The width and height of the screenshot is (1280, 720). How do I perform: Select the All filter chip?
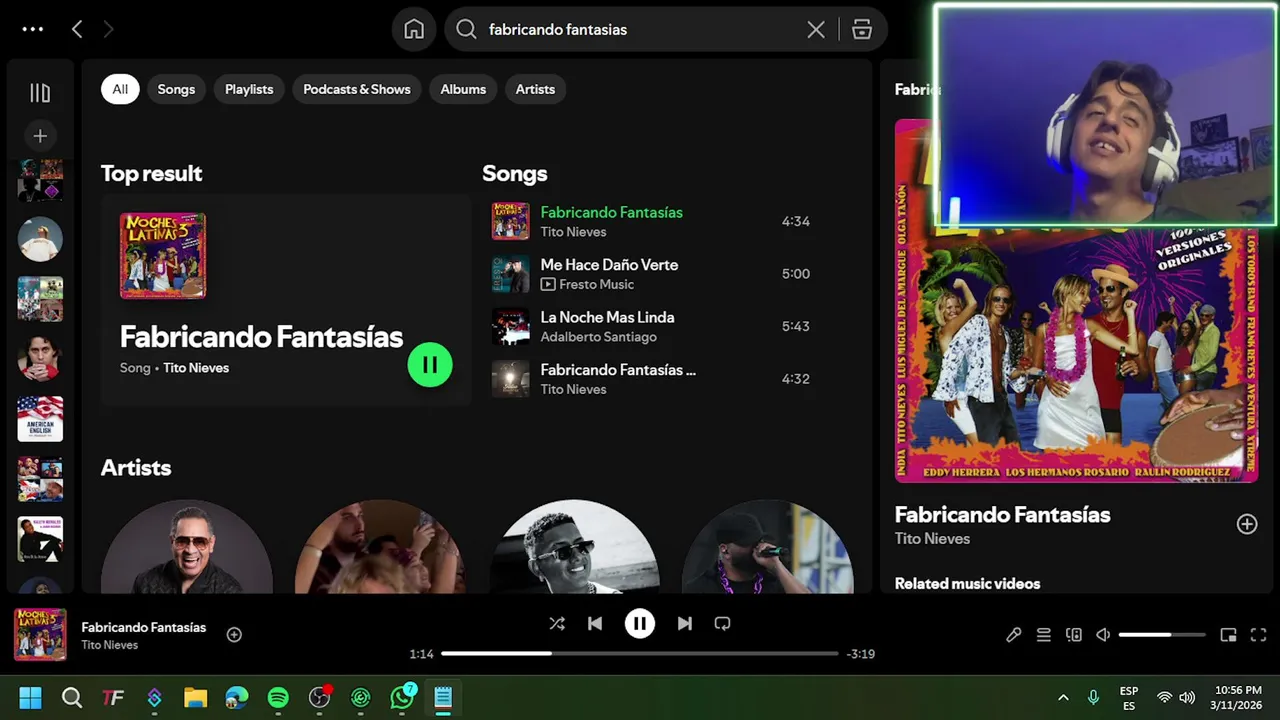[120, 89]
